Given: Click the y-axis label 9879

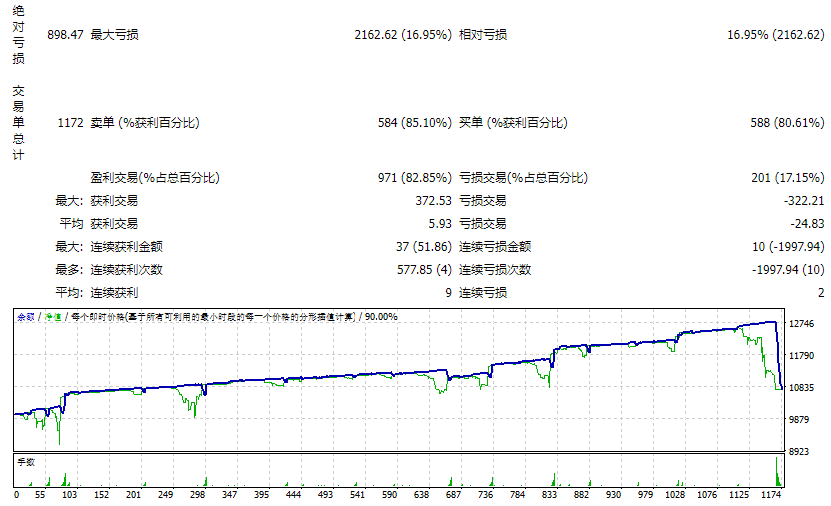Looking at the screenshot, I should pyautogui.click(x=799, y=419).
